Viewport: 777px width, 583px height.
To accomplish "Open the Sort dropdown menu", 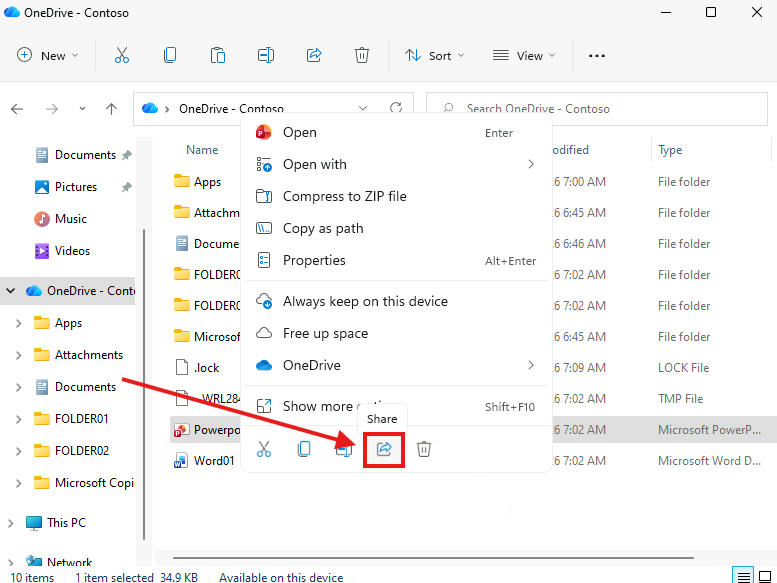I will pyautogui.click(x=435, y=55).
